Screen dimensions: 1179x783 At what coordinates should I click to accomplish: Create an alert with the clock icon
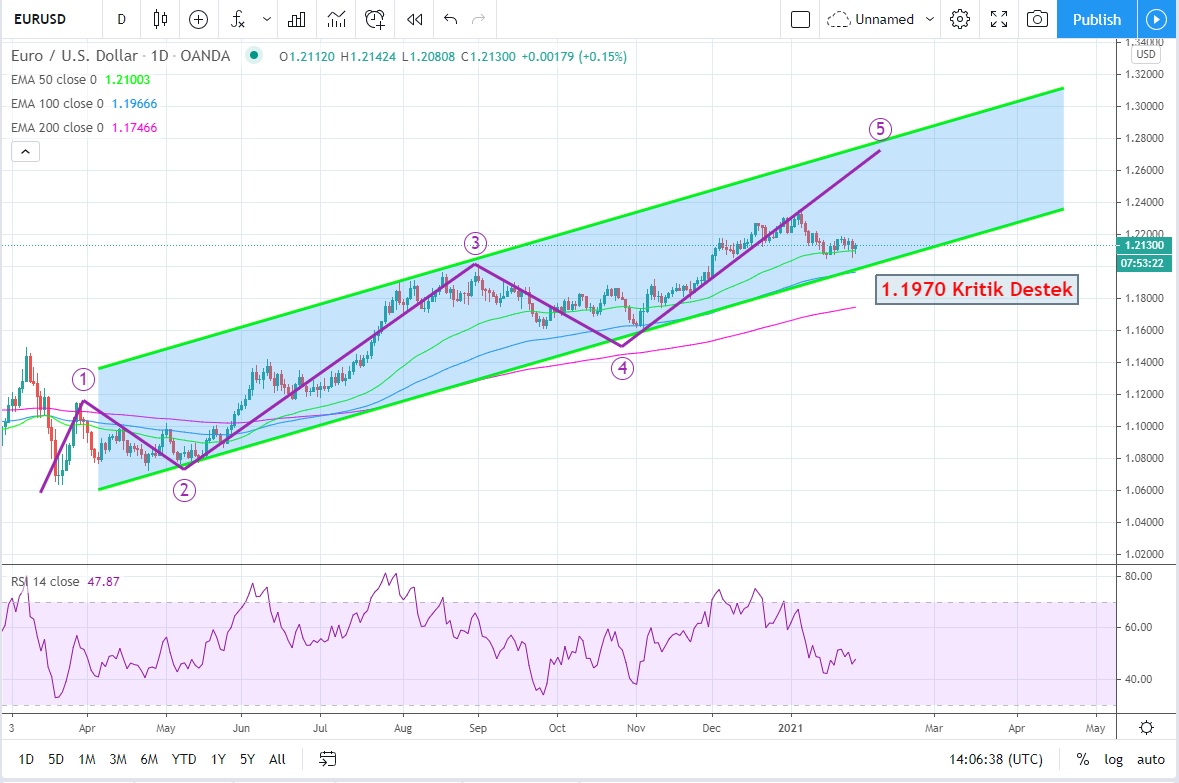(374, 19)
